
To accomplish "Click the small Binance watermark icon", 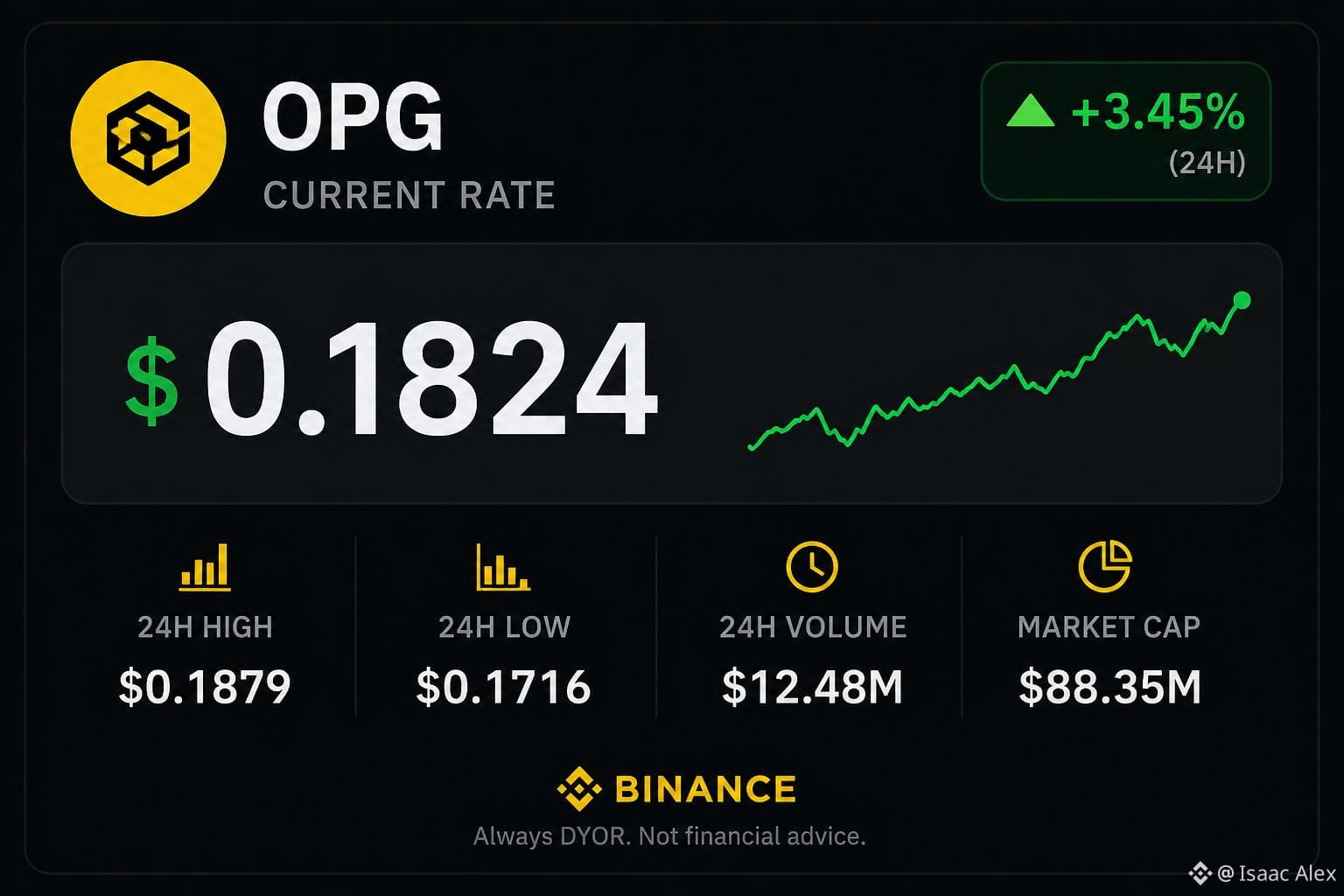I will point(1200,872).
